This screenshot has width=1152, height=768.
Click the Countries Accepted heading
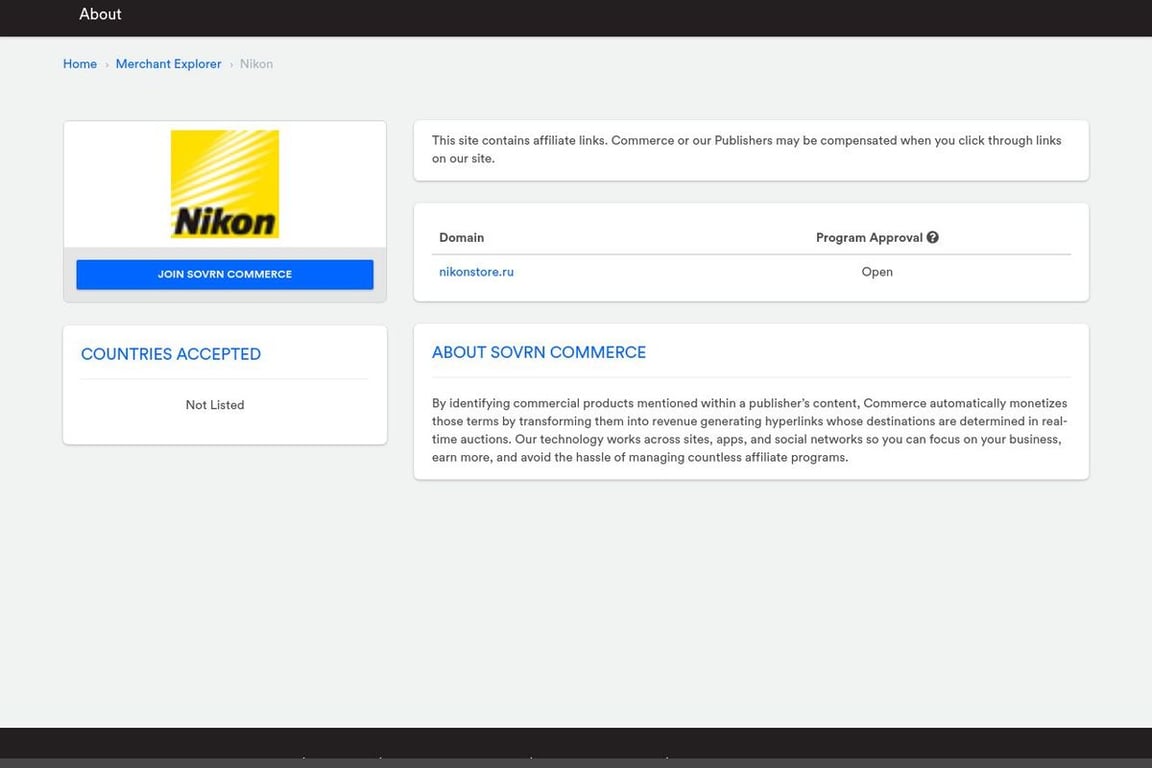(170, 354)
